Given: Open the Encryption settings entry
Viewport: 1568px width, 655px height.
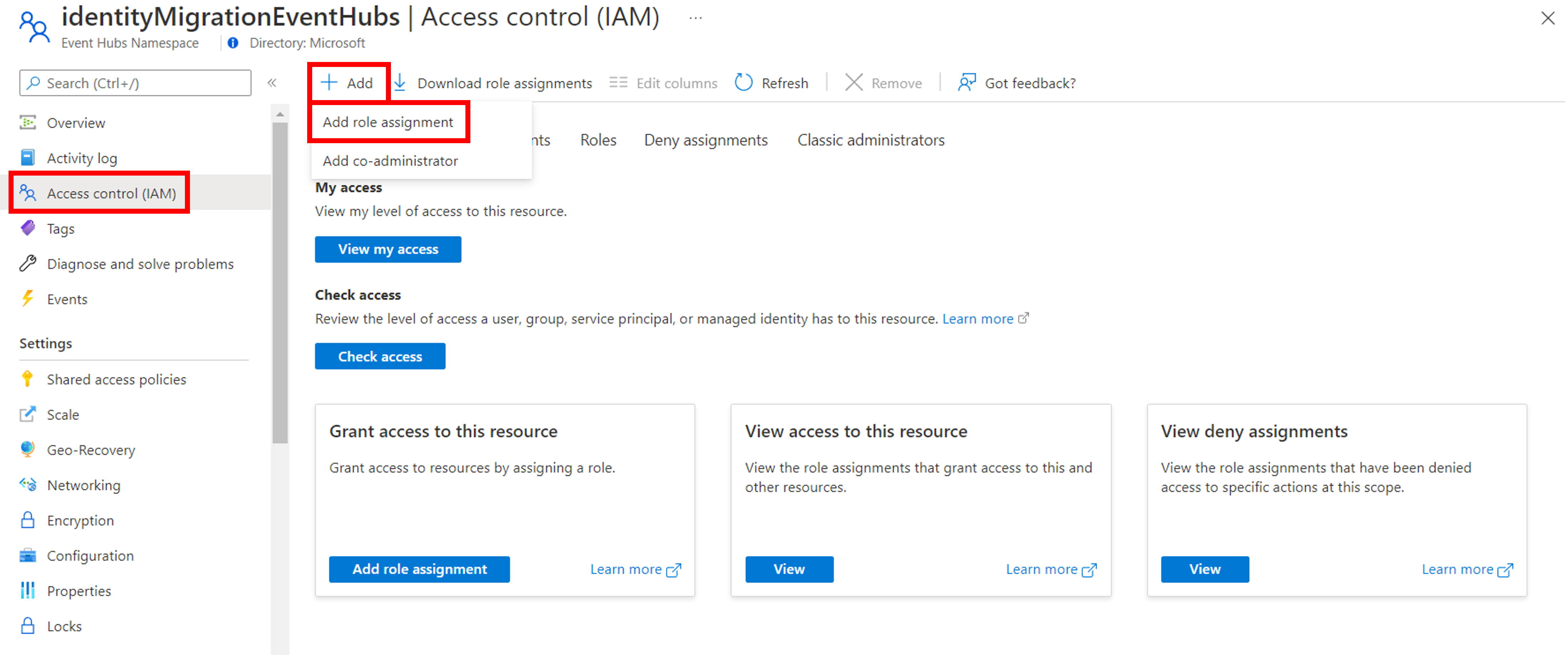Looking at the screenshot, I should (x=80, y=521).
